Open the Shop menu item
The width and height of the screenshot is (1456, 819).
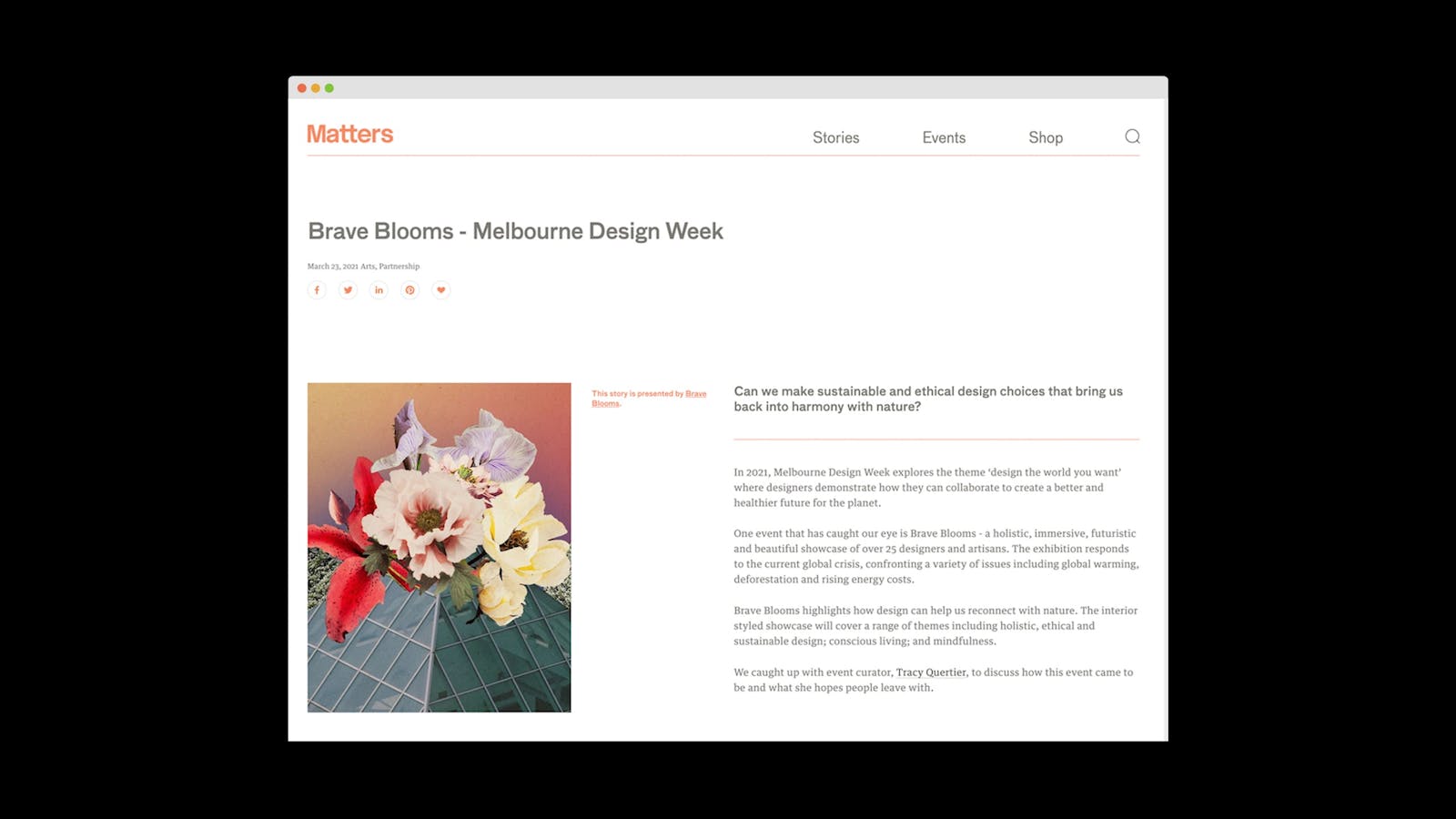coord(1046,137)
